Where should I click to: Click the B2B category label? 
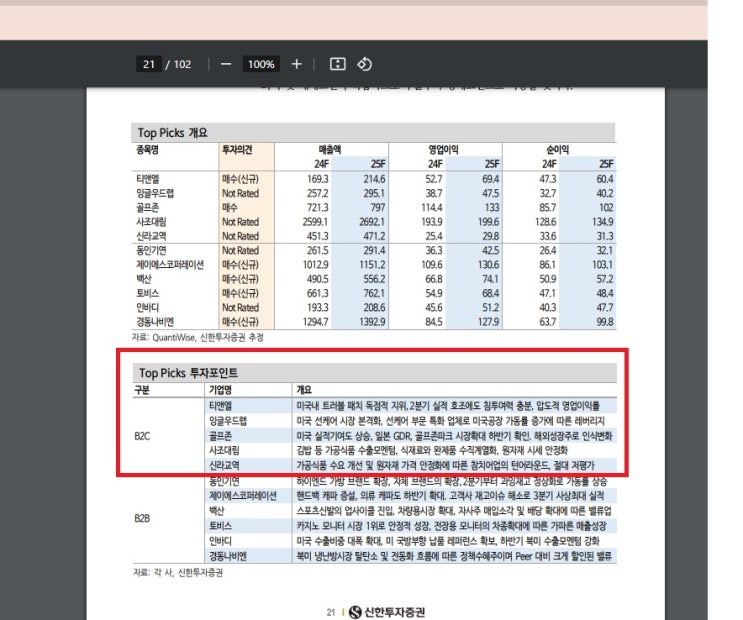click(142, 518)
